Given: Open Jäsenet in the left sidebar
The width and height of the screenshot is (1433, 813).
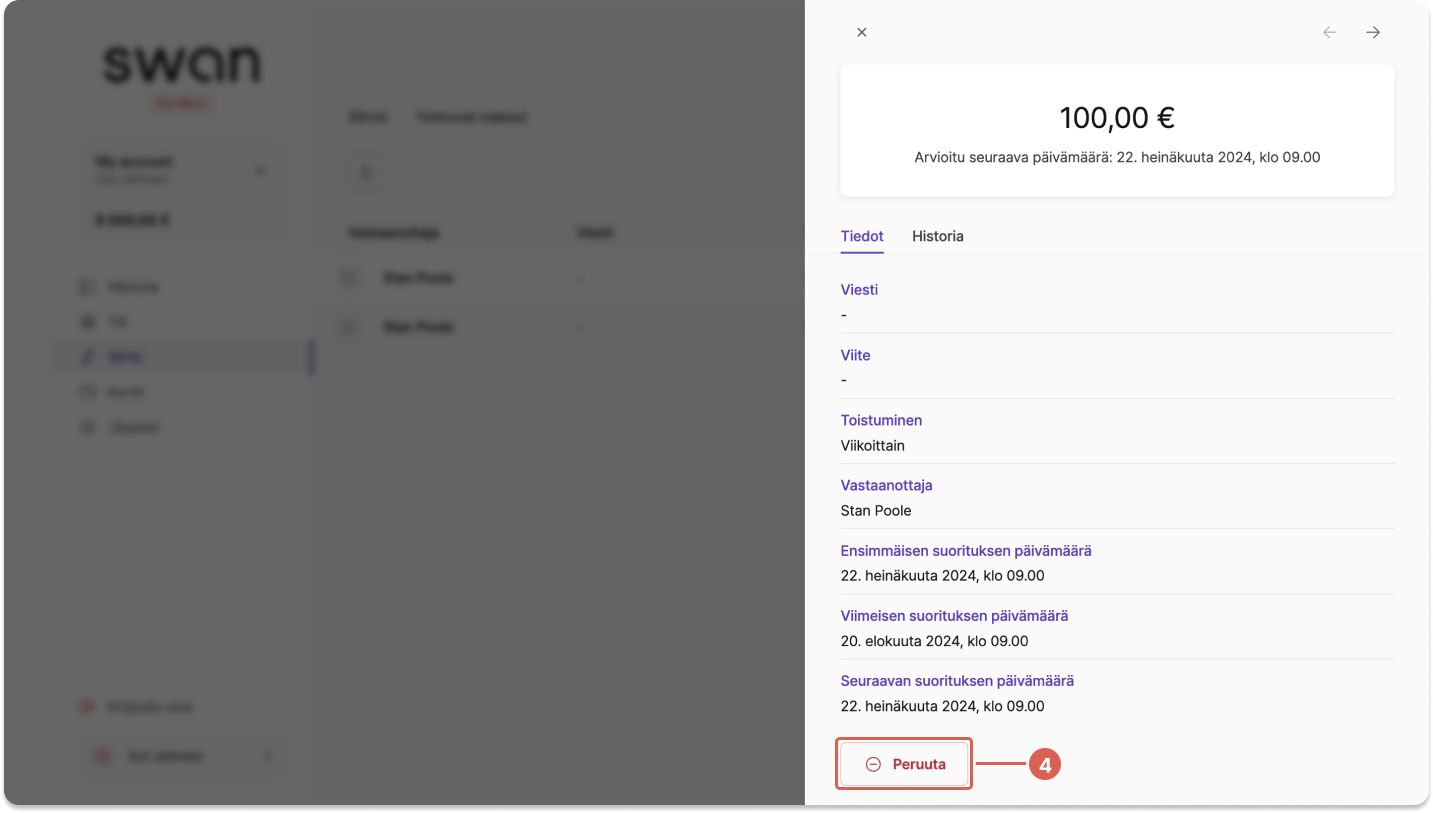Looking at the screenshot, I should coord(182,427).
